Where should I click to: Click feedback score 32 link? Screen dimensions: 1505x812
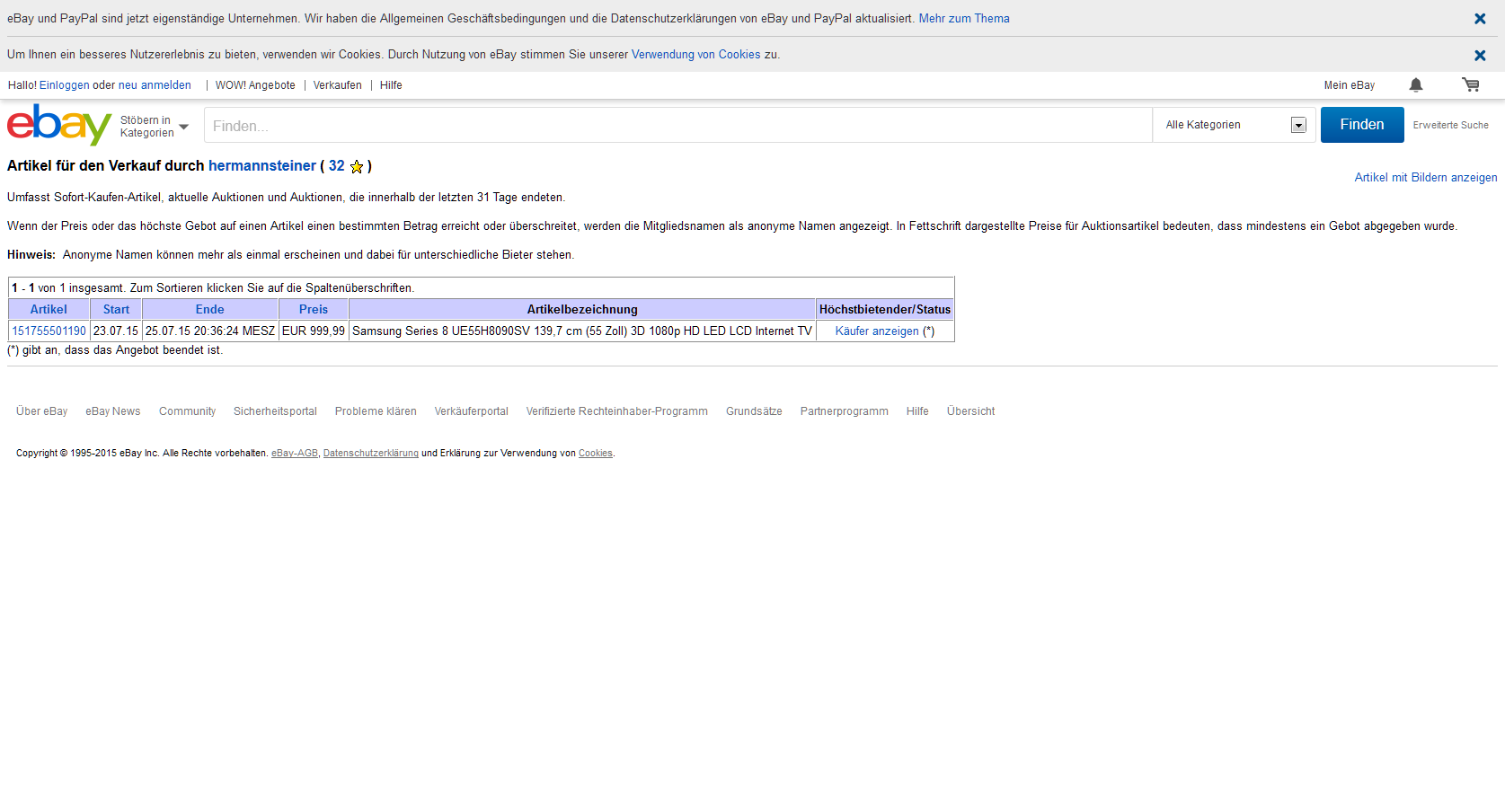[x=337, y=166]
